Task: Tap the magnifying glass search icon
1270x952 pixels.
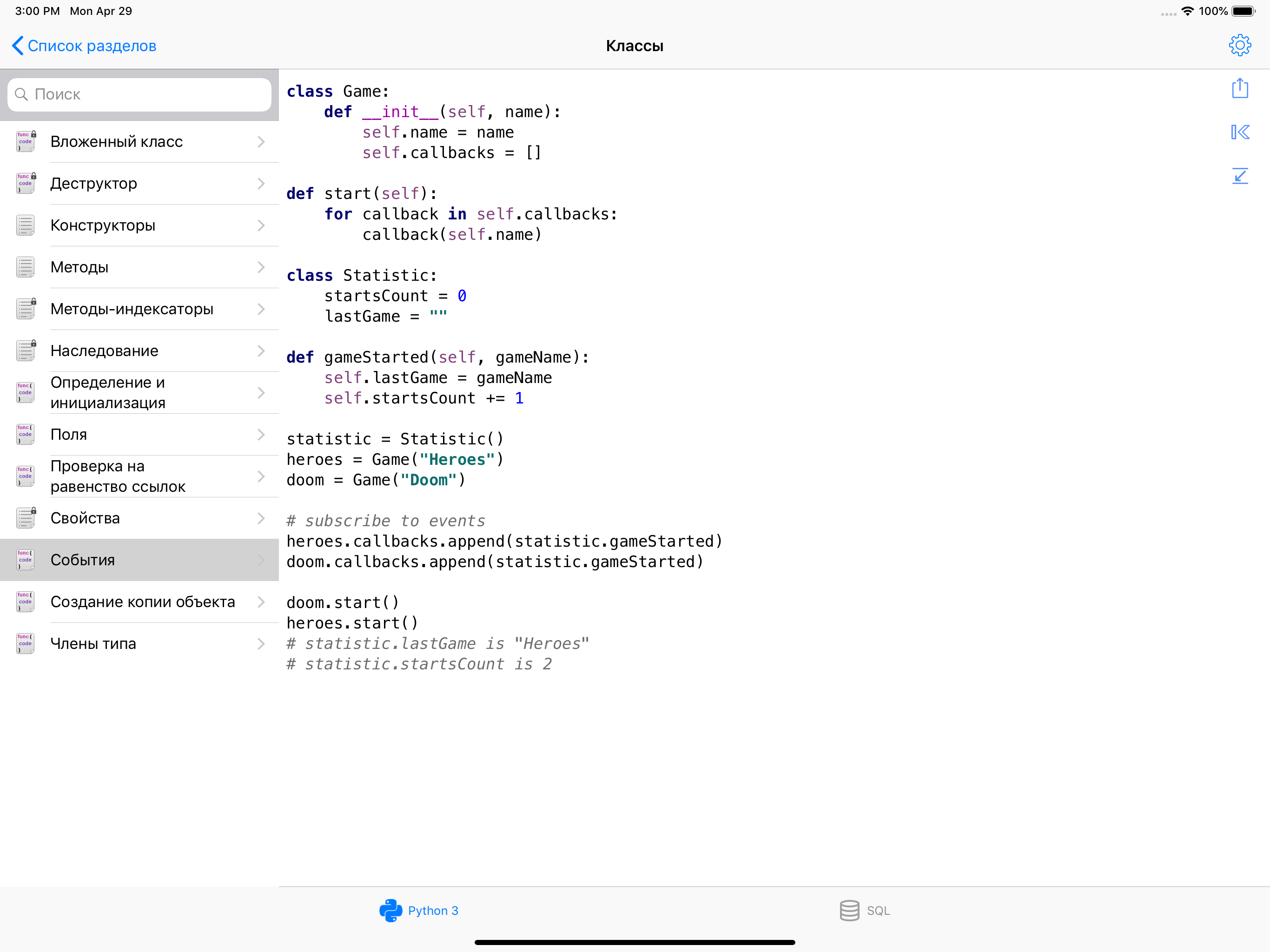Action: click(x=21, y=94)
